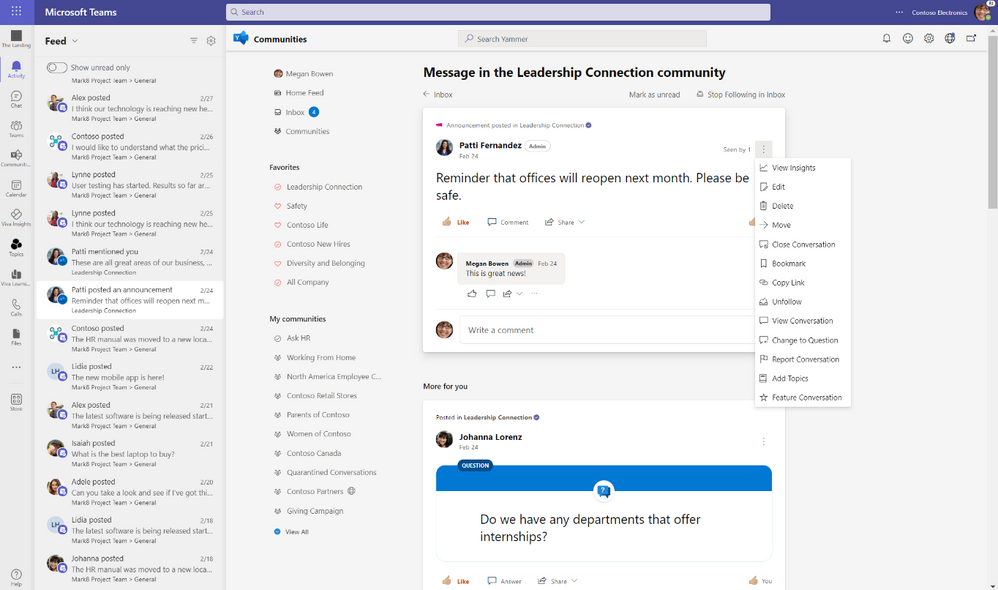This screenshot has width=998, height=590.
Task: Open Viva Insights in the rail
Action: [x=16, y=218]
